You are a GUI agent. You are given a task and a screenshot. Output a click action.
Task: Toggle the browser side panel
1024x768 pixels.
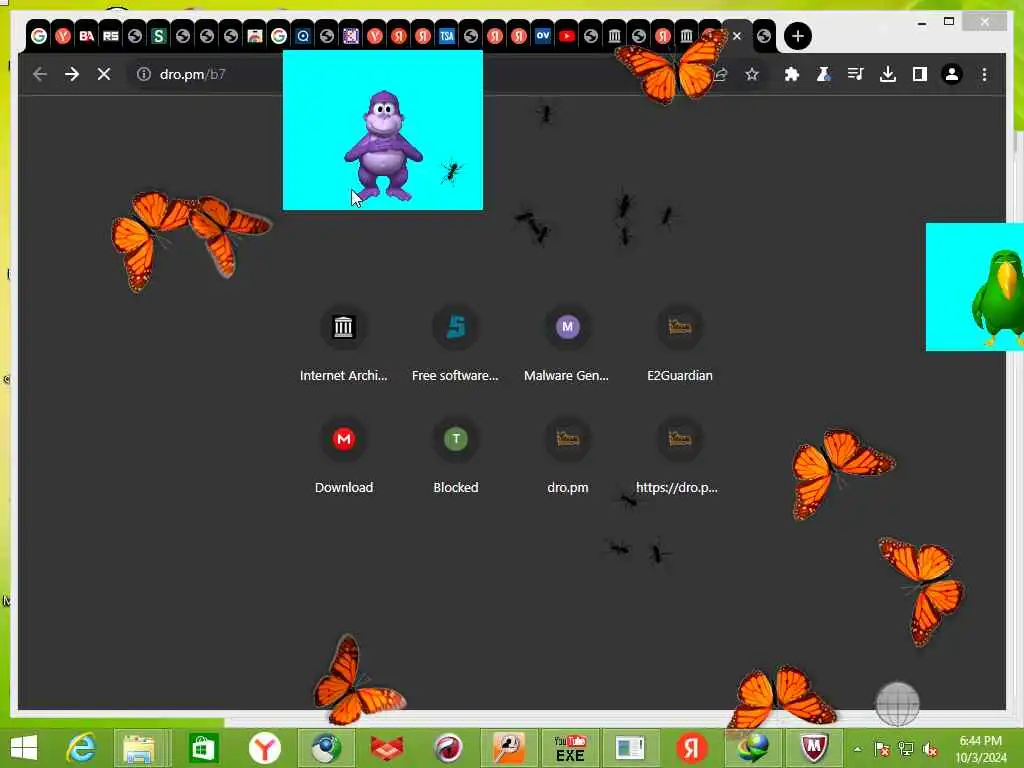click(x=920, y=74)
